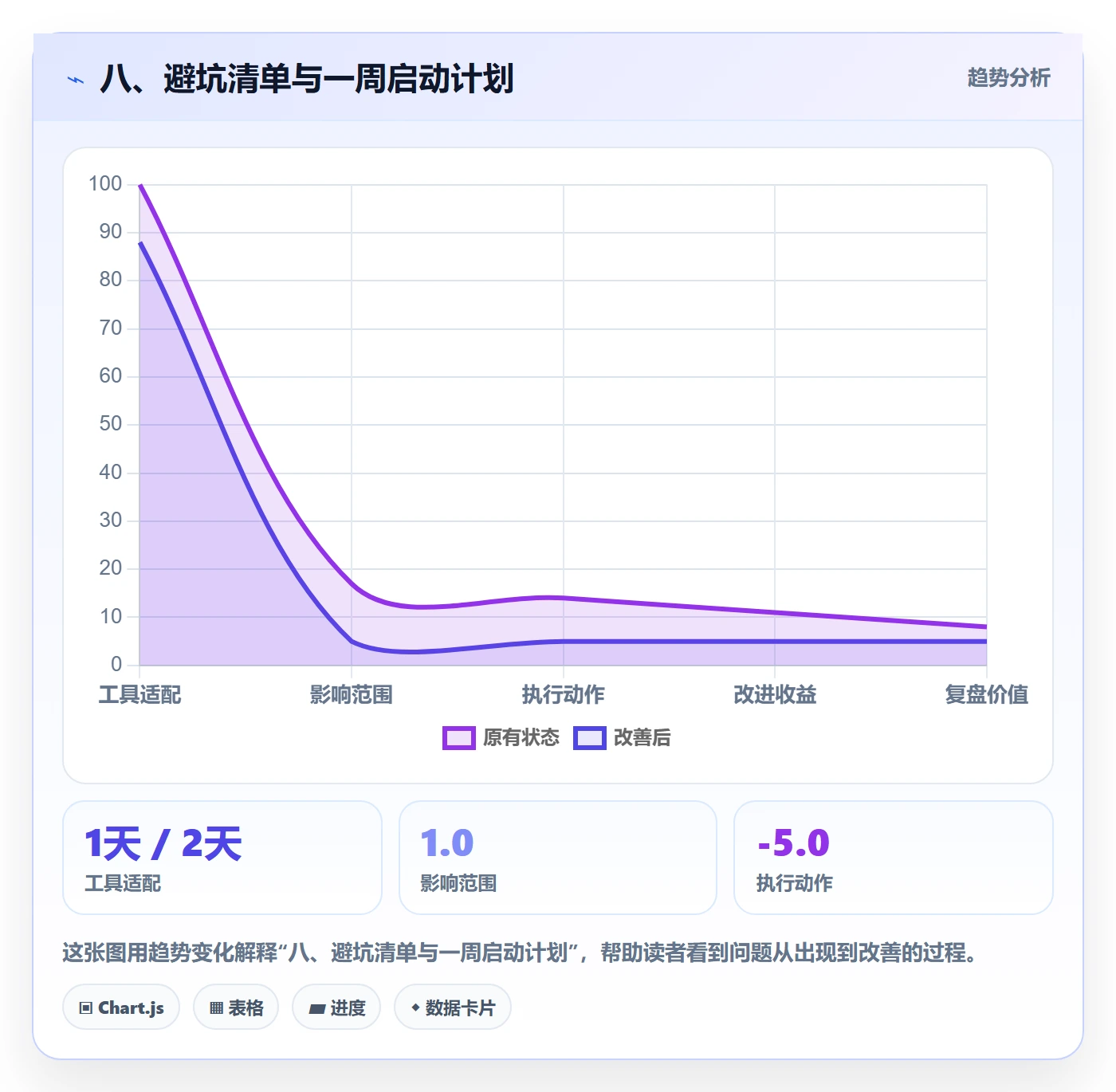The height and width of the screenshot is (1092, 1116).
Task: Click the y-axis tick label 100
Action: point(105,183)
